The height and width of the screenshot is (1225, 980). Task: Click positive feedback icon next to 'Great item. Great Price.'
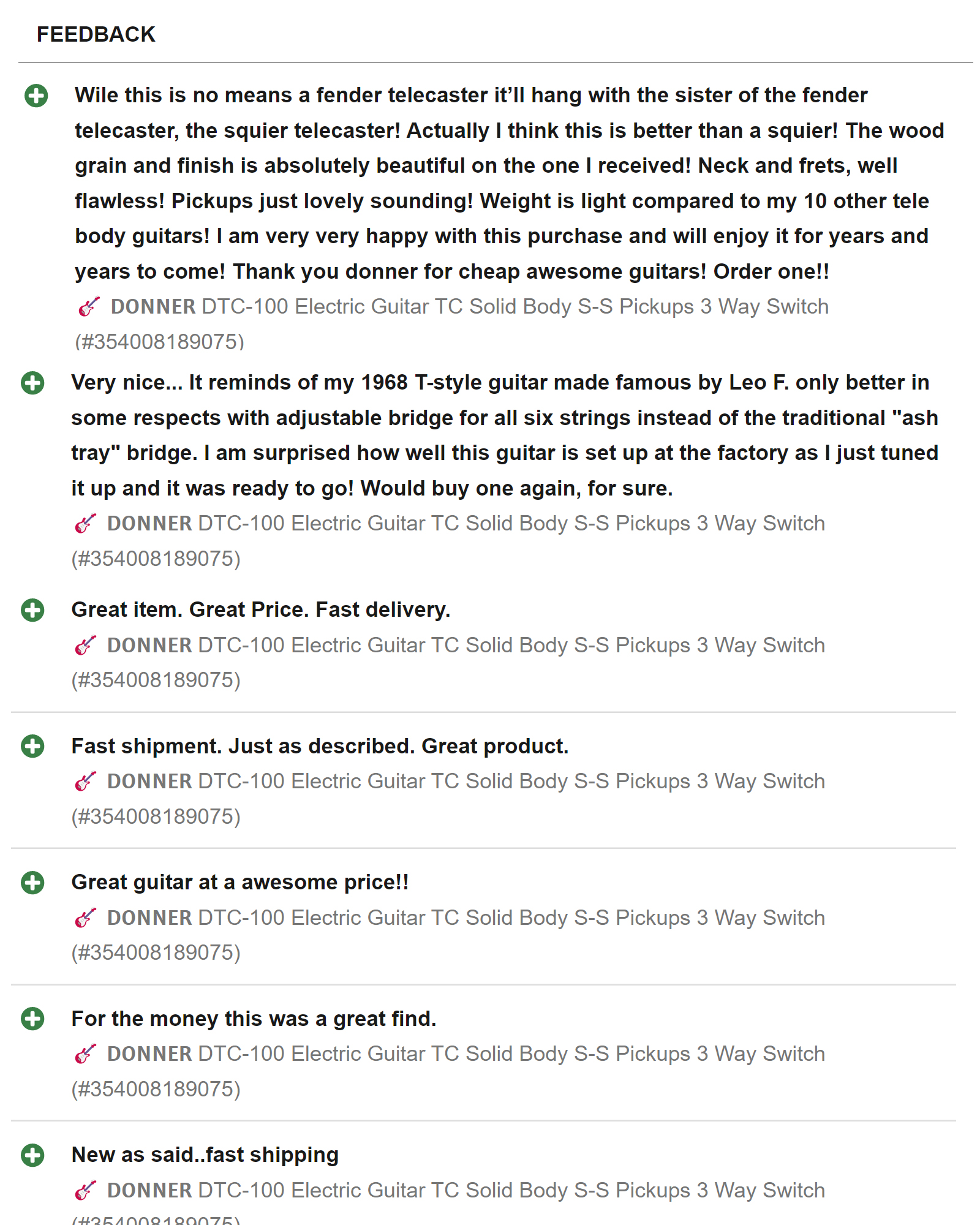[x=32, y=610]
